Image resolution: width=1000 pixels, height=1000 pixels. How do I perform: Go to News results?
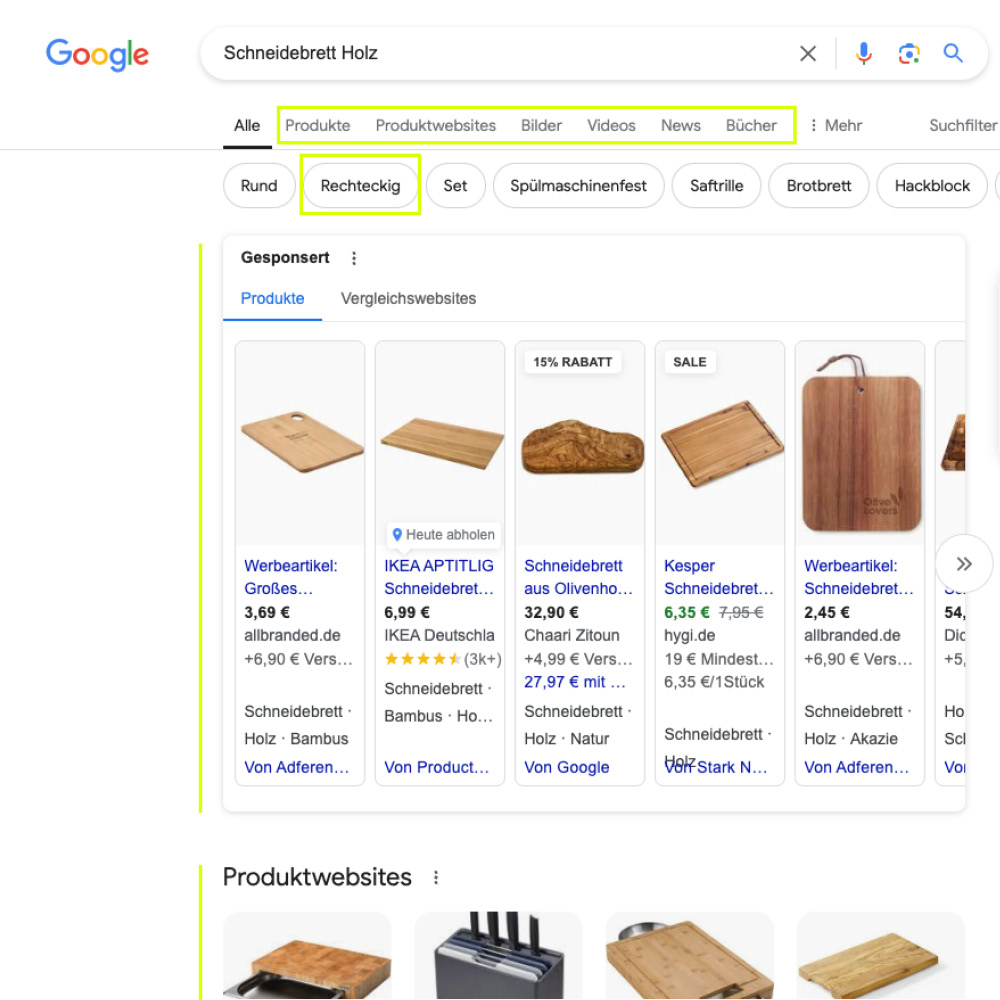pos(680,126)
